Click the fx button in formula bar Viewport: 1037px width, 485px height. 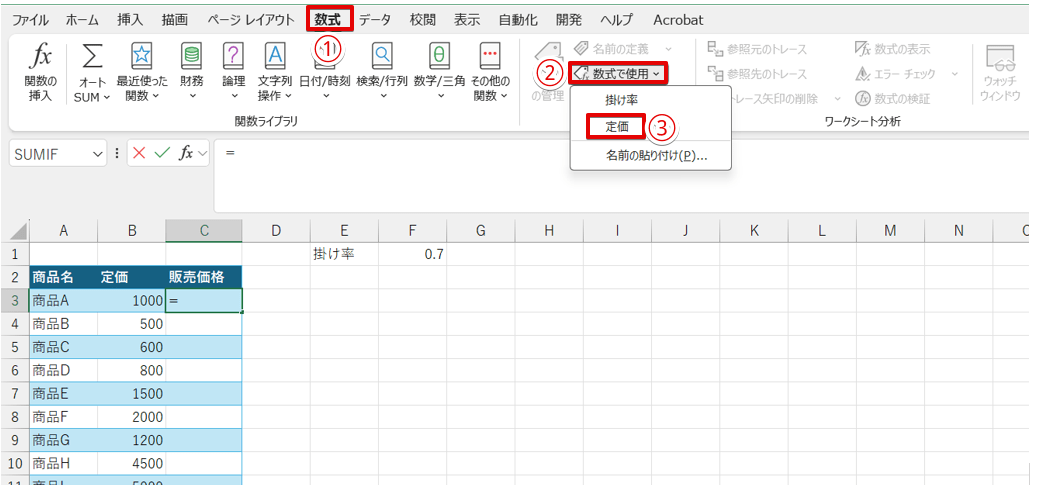[x=186, y=154]
